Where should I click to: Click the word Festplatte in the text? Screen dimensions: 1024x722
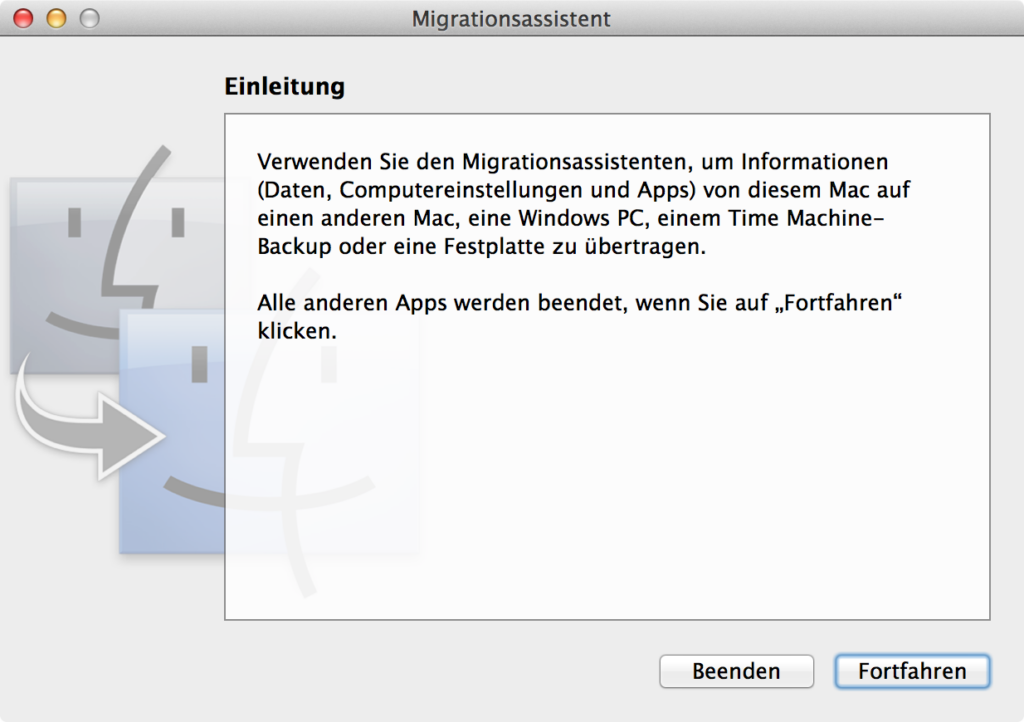(x=487, y=247)
